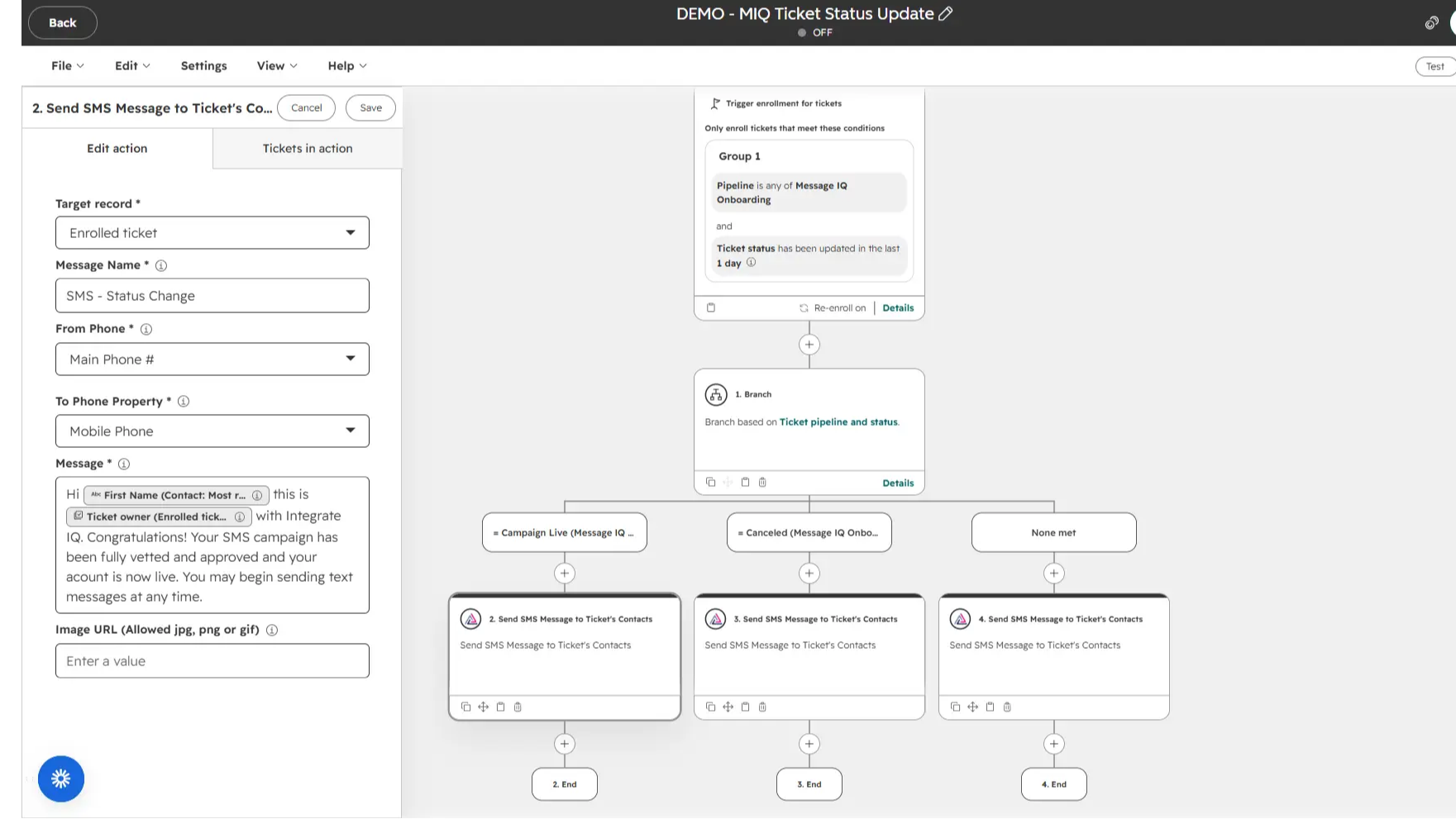Viewport: 1456px width, 819px height.
Task: Delete action 3 Send SMS Message card
Action: [762, 707]
